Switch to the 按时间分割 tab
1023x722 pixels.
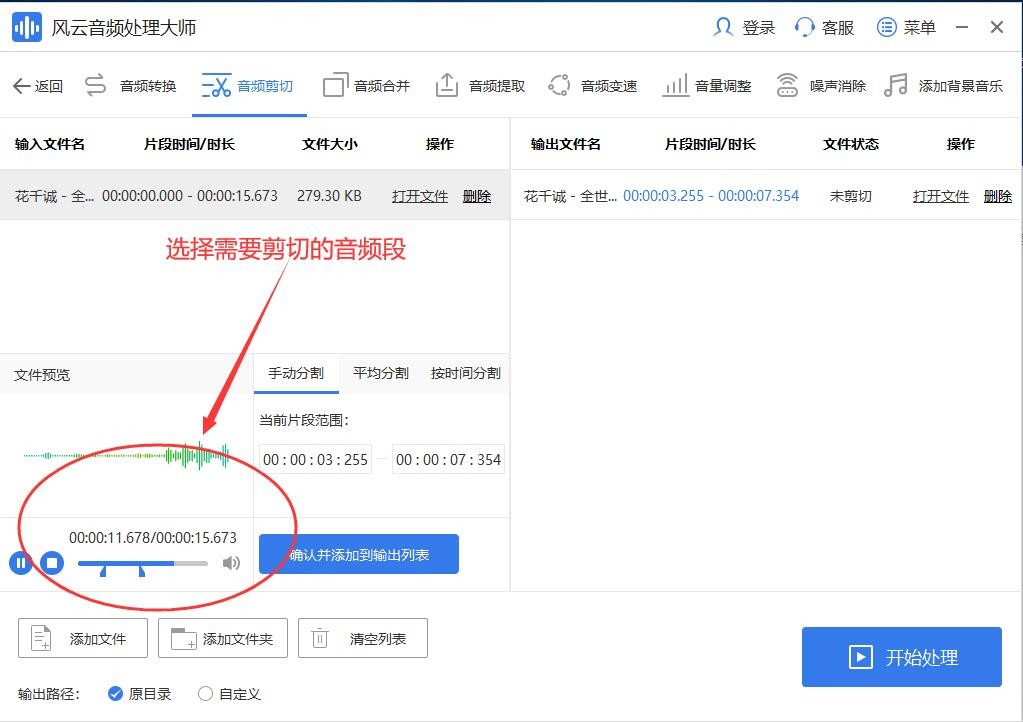pos(464,372)
